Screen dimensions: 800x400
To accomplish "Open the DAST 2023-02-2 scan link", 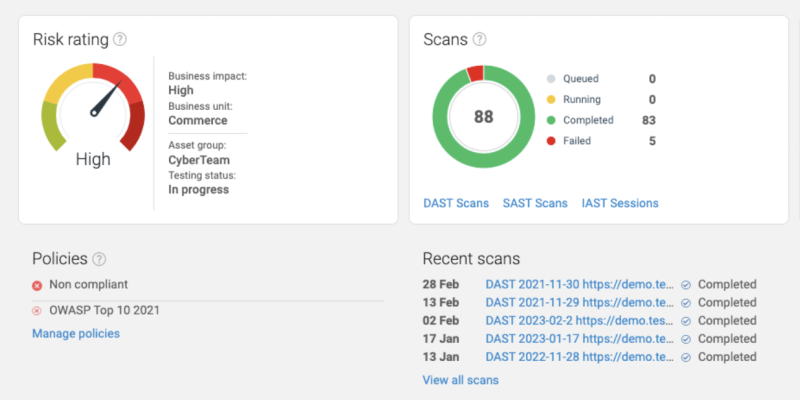I will coord(580,321).
